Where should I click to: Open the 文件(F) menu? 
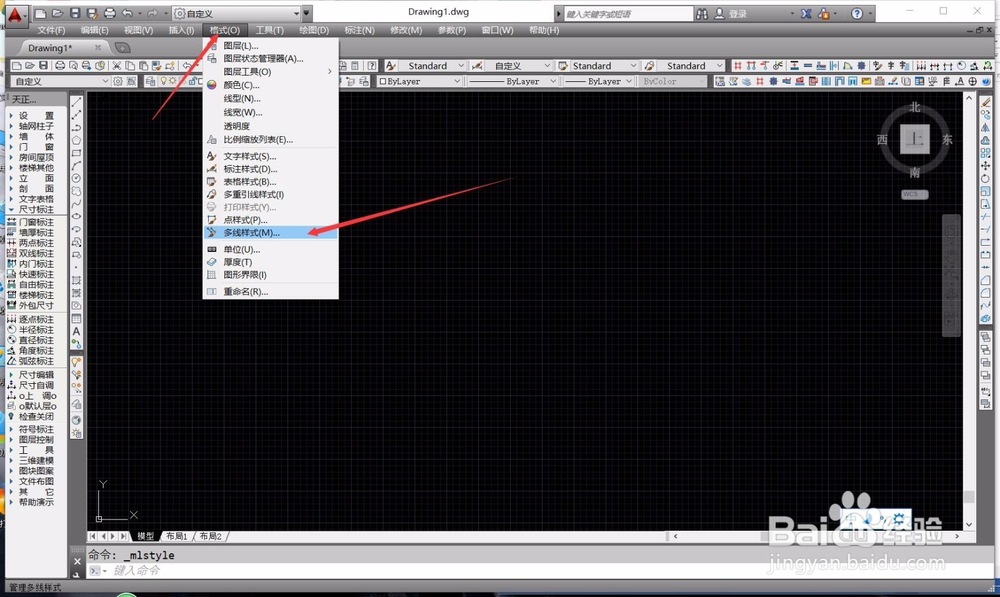51,30
